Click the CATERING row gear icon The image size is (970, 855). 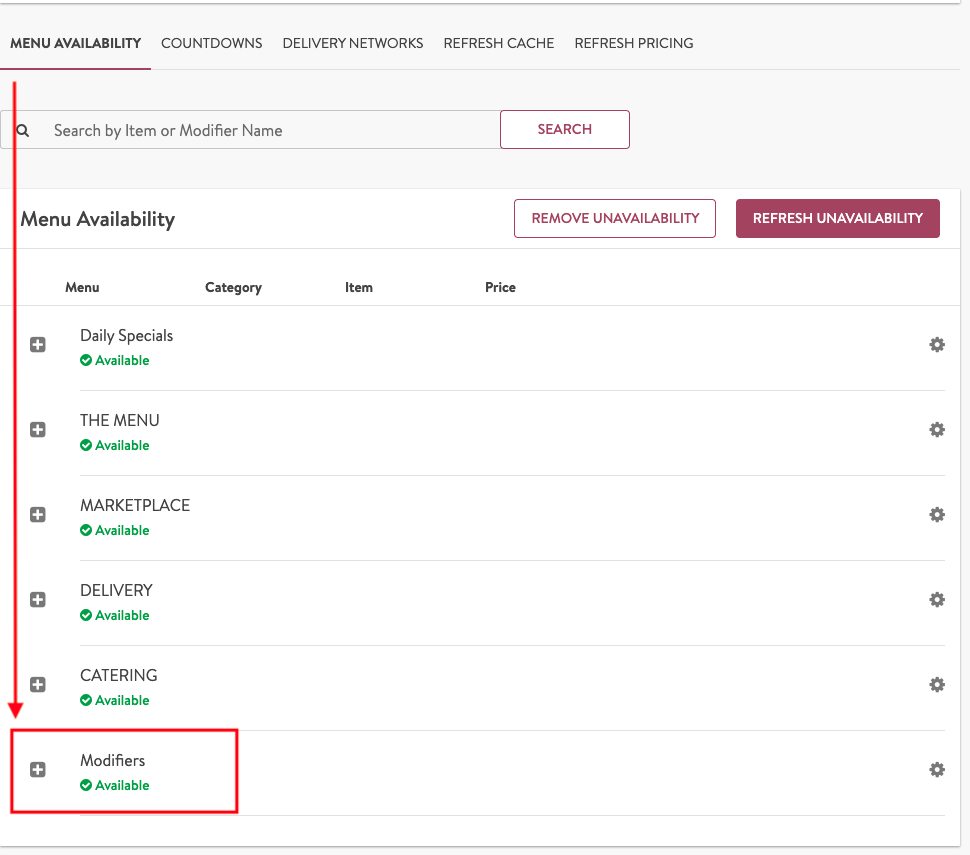point(937,685)
